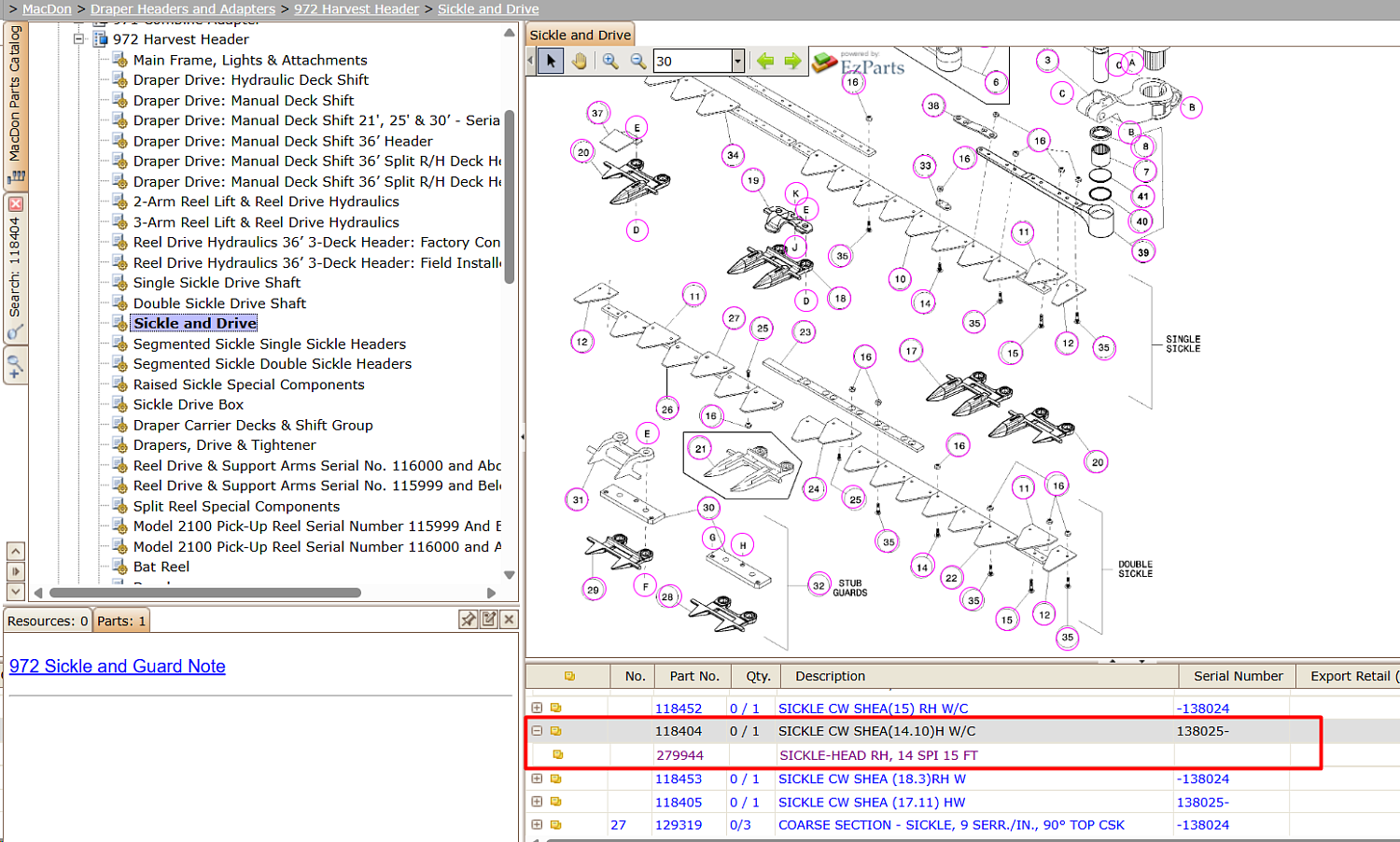Click the tree panel vertical scrollbar thumb

coord(509,198)
